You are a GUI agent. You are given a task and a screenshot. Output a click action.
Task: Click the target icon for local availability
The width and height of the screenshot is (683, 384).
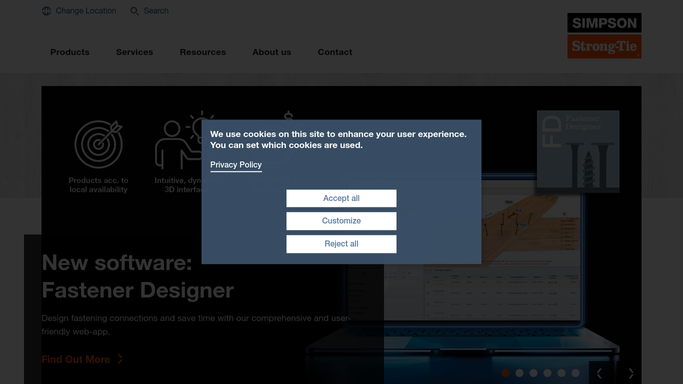[x=98, y=144]
